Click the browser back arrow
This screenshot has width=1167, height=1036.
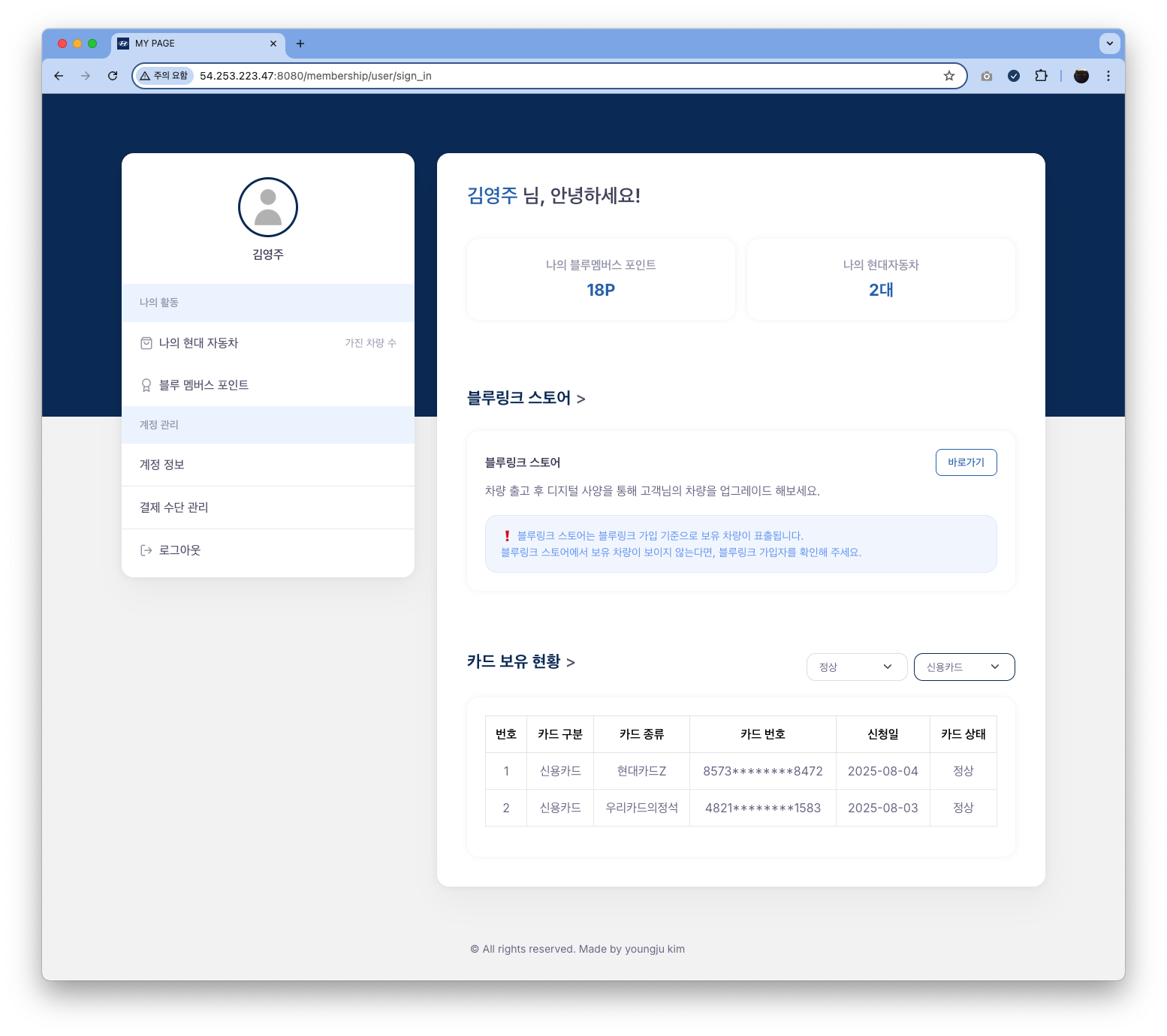[x=59, y=76]
